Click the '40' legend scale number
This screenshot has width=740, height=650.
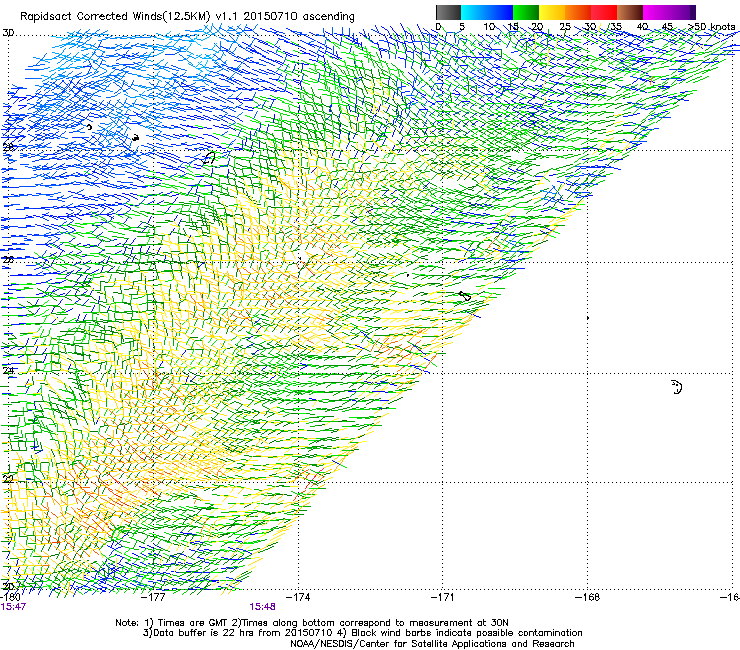[x=642, y=27]
